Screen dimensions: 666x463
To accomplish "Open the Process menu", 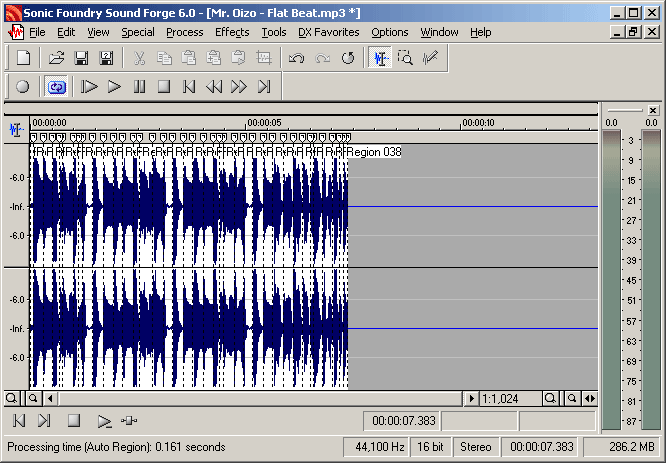I will 184,32.
